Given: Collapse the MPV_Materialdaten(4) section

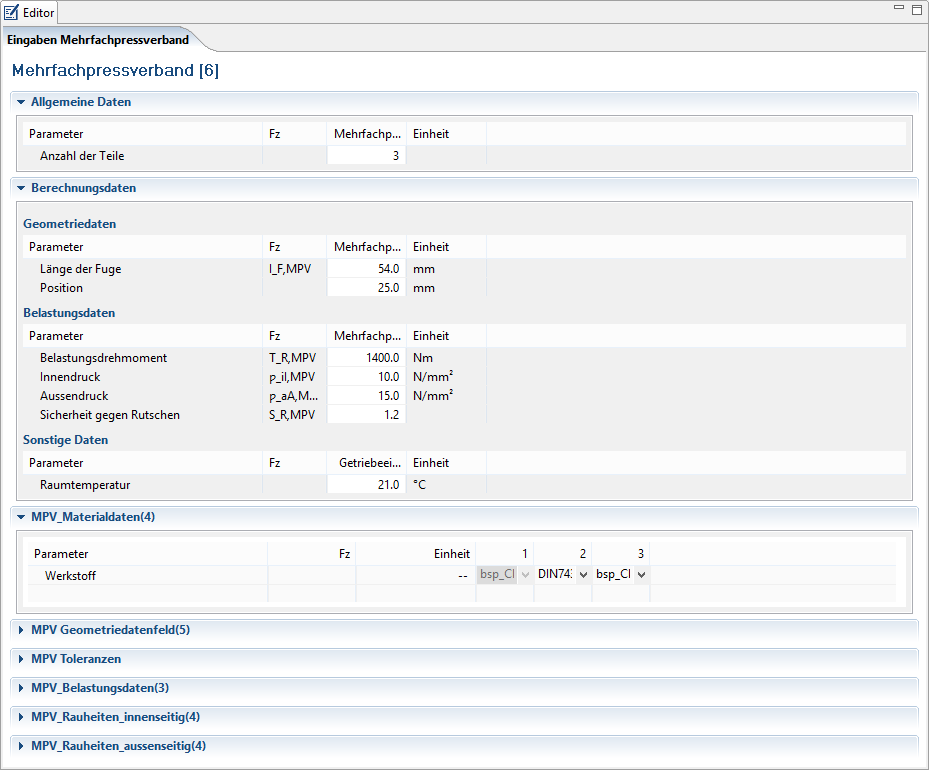Looking at the screenshot, I should tap(21, 517).
